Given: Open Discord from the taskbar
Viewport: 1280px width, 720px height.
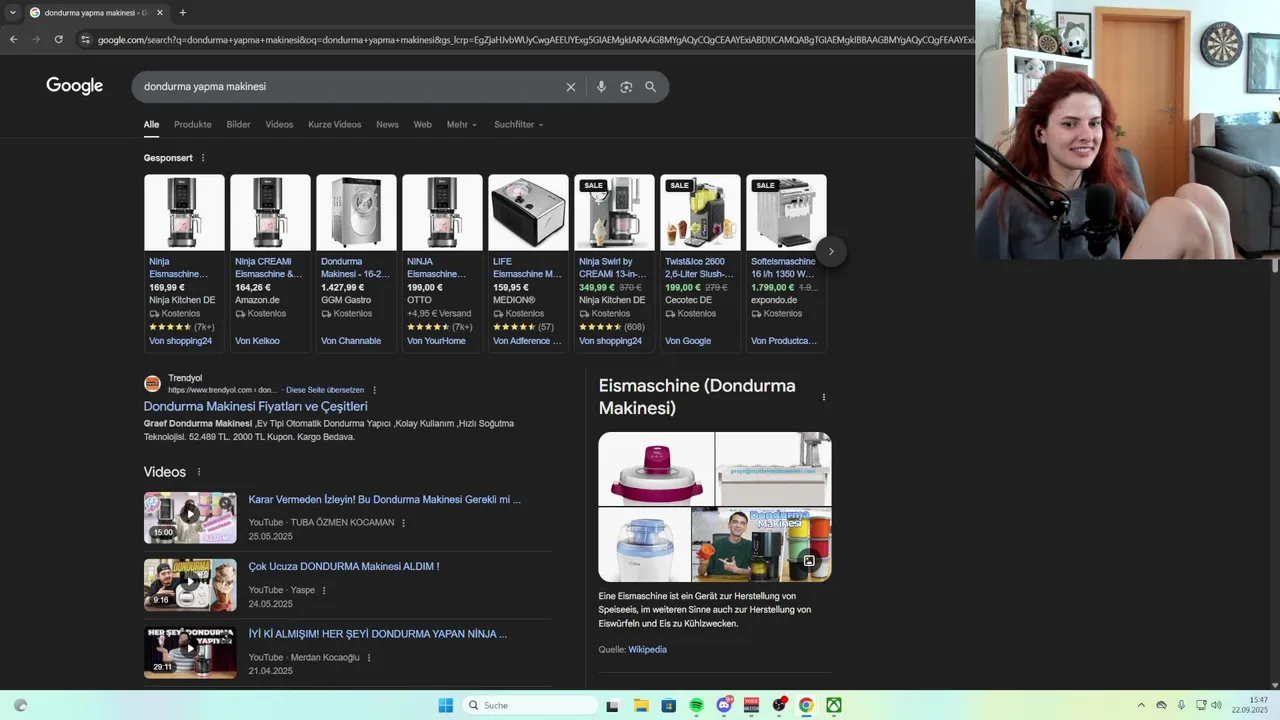Looking at the screenshot, I should (x=724, y=705).
